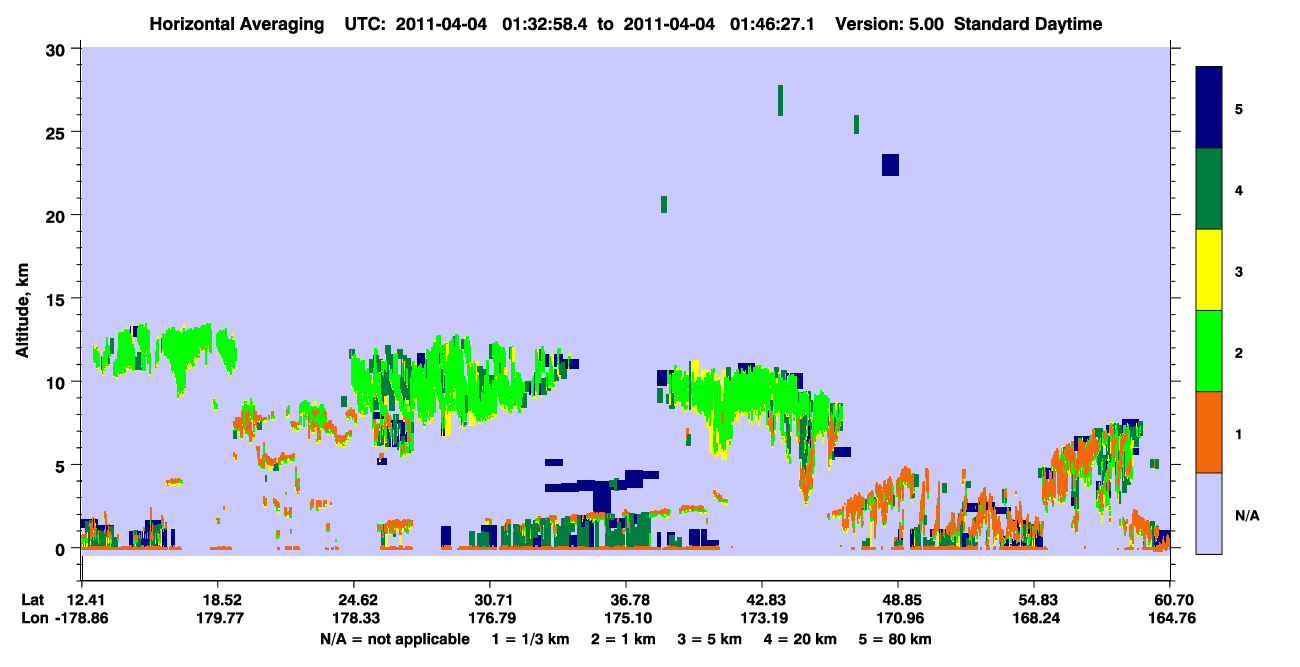Click the yellow level 3 colorbar segment
This screenshot has height=667, width=1300.
click(1209, 270)
